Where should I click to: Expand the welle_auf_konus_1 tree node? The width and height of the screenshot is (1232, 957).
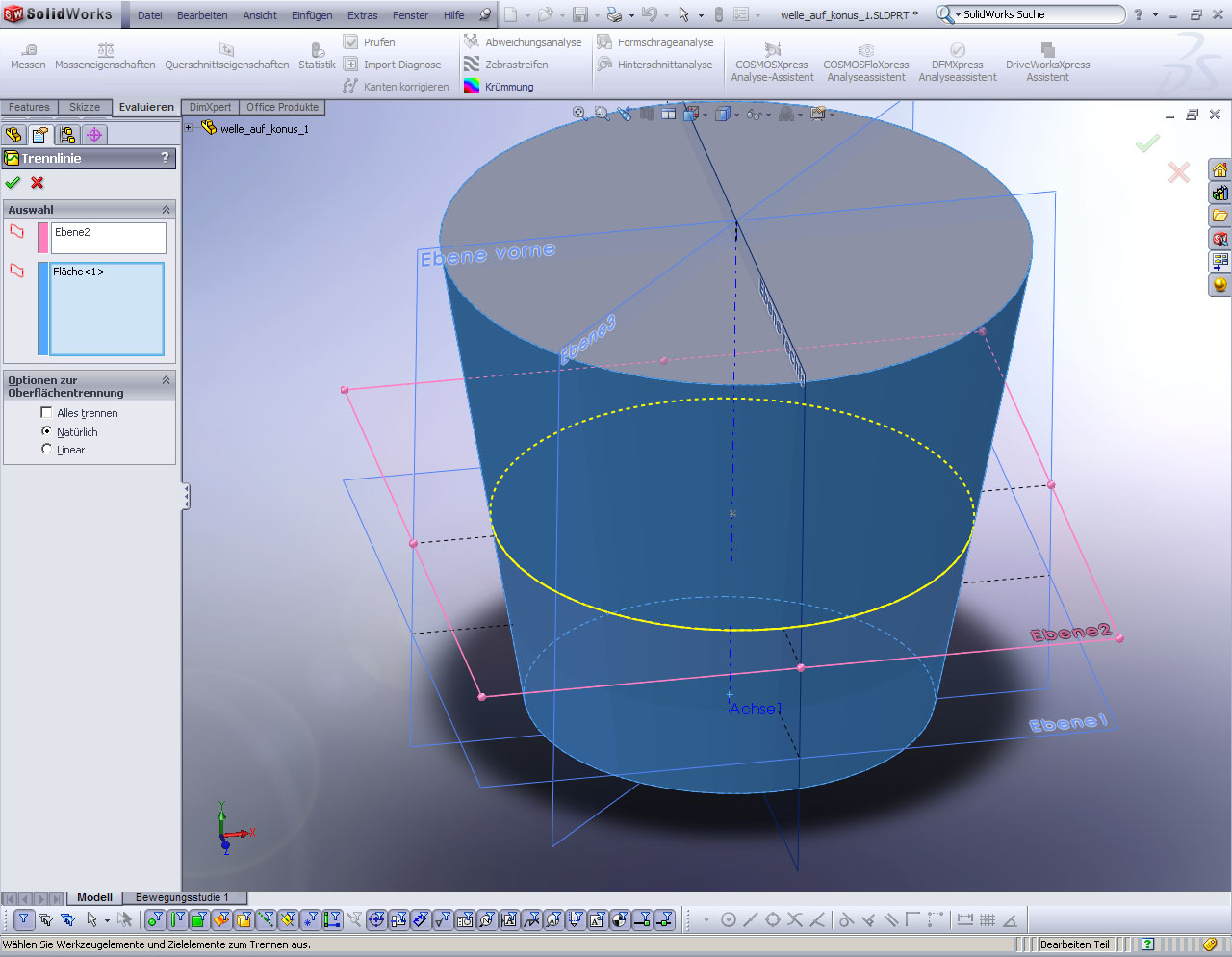(189, 128)
